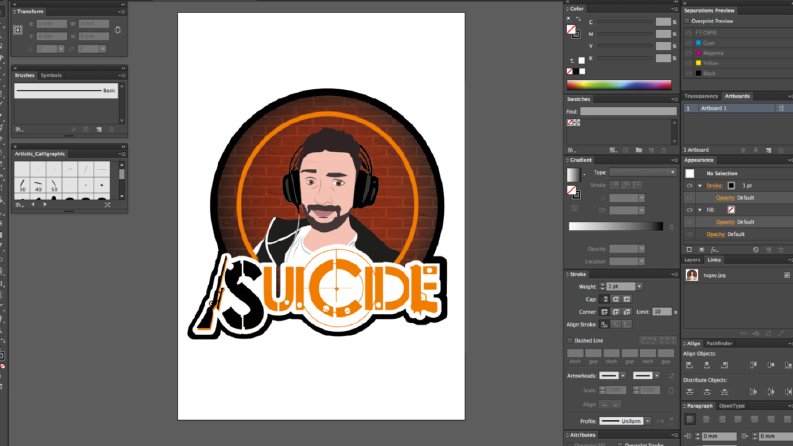Image resolution: width=793 pixels, height=446 pixels.
Task: Switch to the OpenType tab
Action: click(732, 406)
